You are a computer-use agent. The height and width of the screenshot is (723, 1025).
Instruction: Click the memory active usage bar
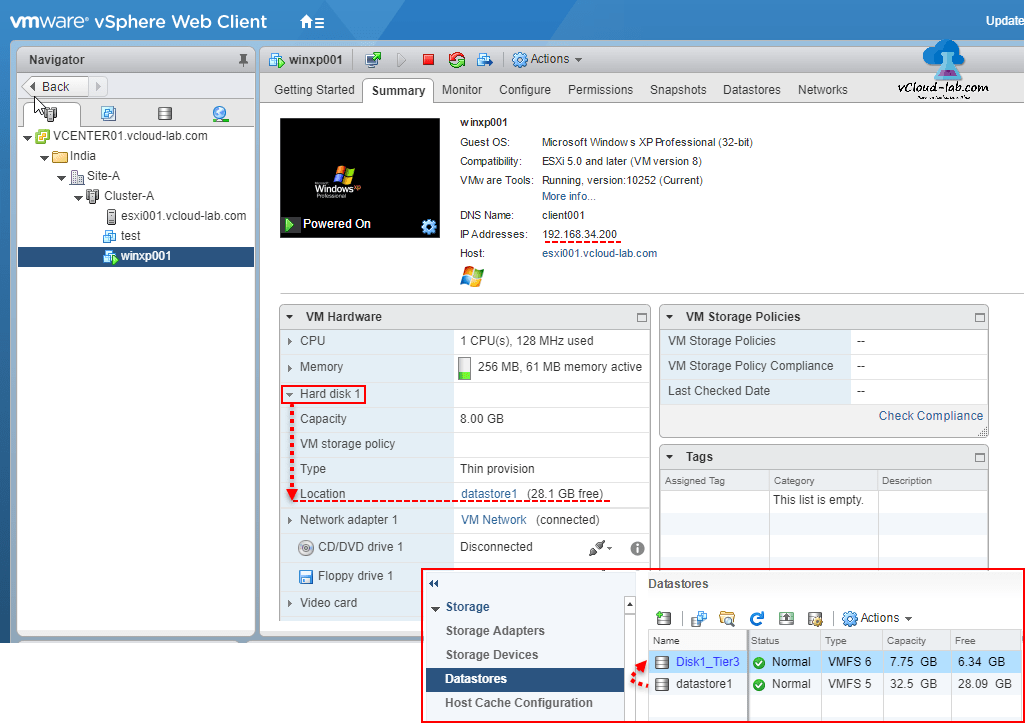464,368
